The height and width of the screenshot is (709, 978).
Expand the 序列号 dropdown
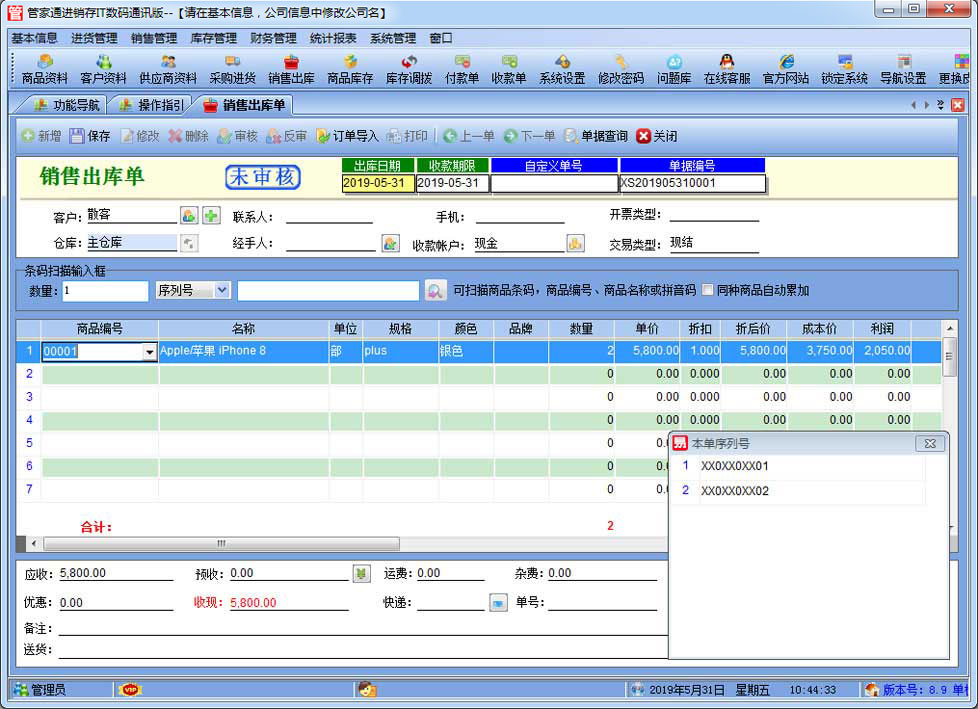pos(222,290)
